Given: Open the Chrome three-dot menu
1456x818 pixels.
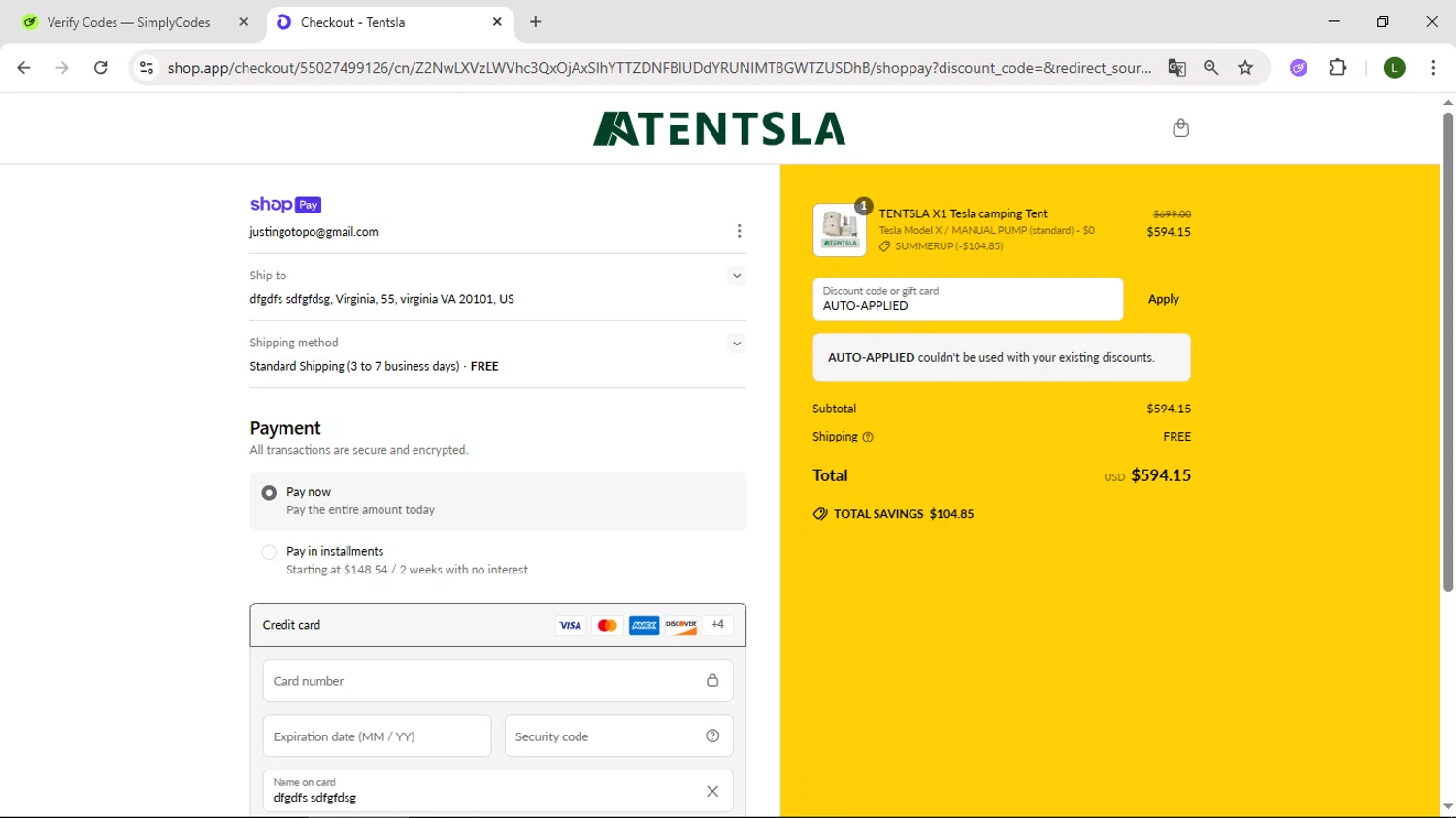Looking at the screenshot, I should click(1433, 67).
